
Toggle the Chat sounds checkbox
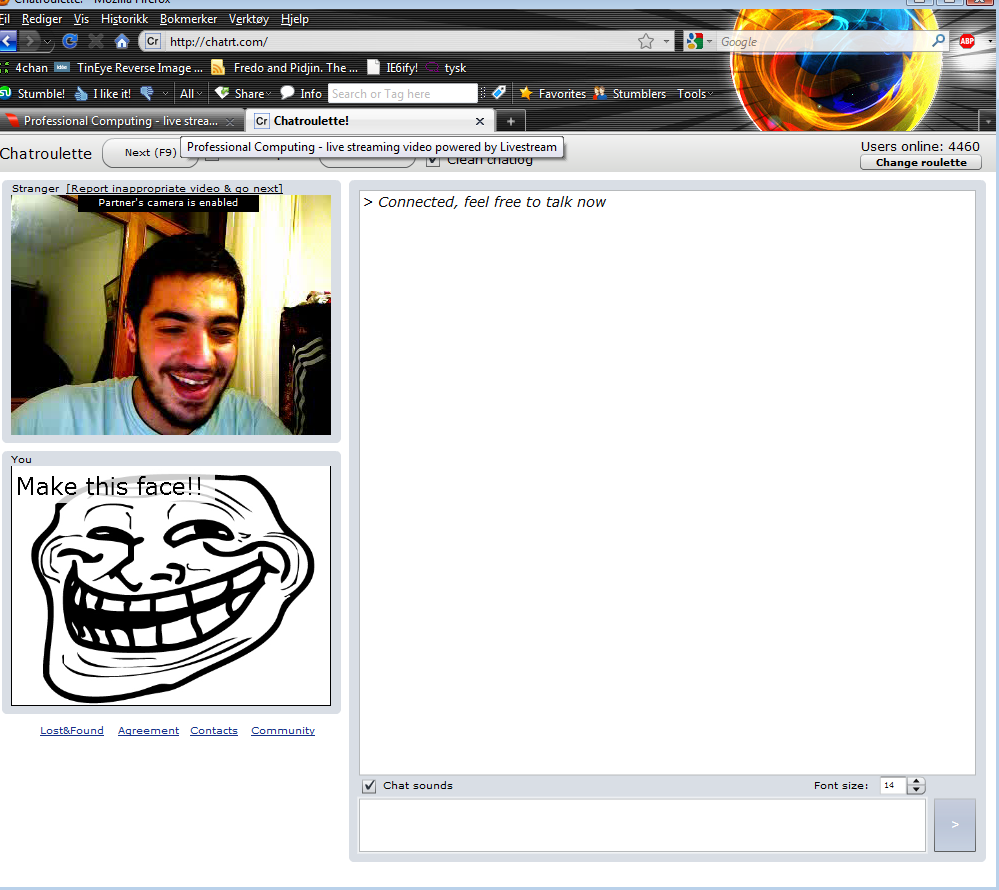point(369,786)
